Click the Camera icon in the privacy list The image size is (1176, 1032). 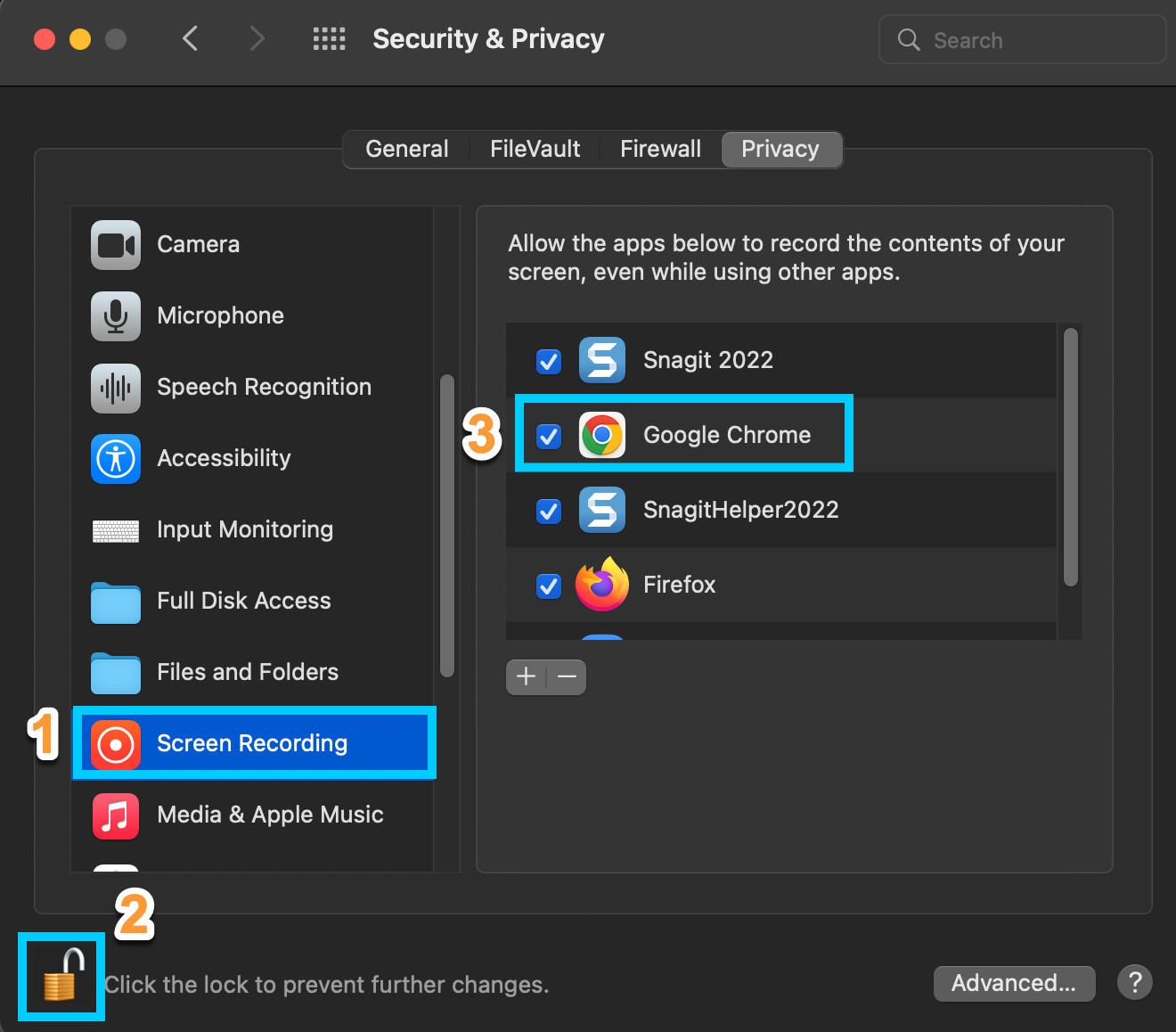pos(116,245)
